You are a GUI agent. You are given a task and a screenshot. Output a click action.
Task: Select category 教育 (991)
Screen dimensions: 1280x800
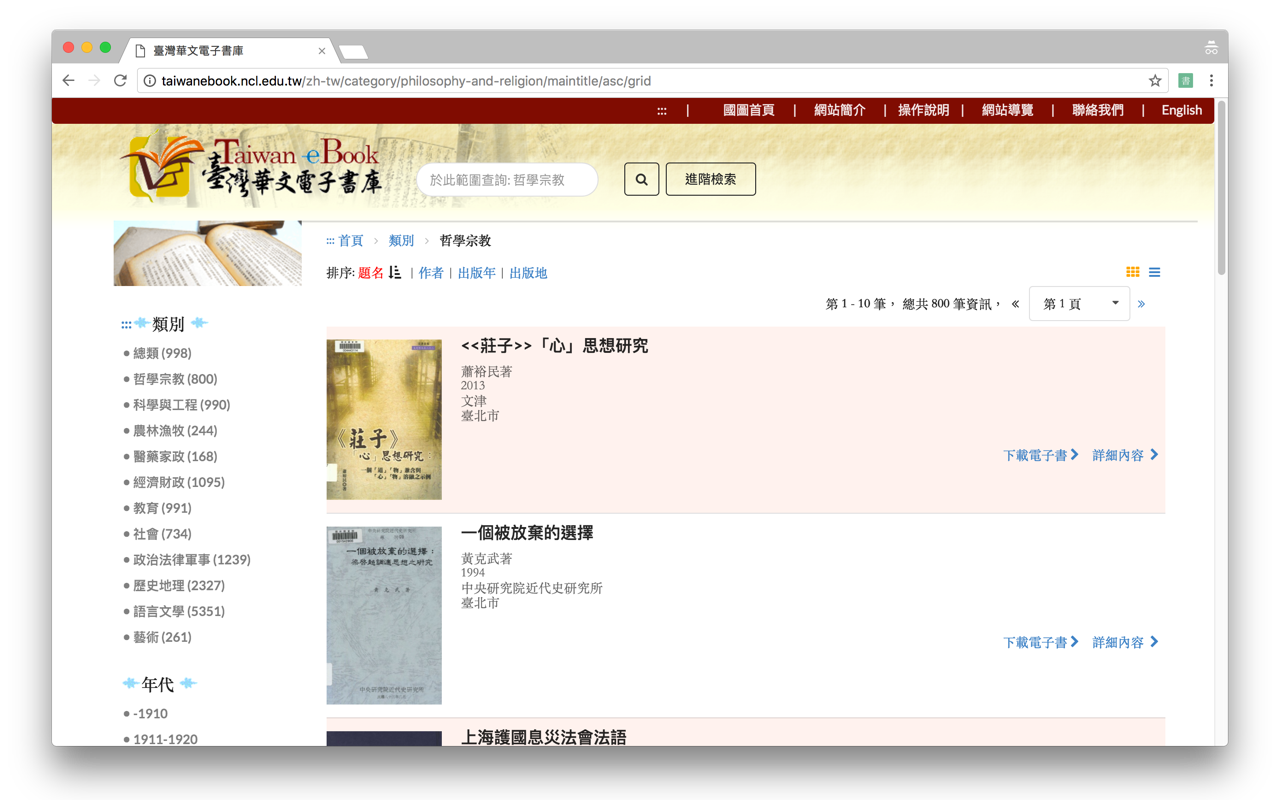(x=162, y=508)
